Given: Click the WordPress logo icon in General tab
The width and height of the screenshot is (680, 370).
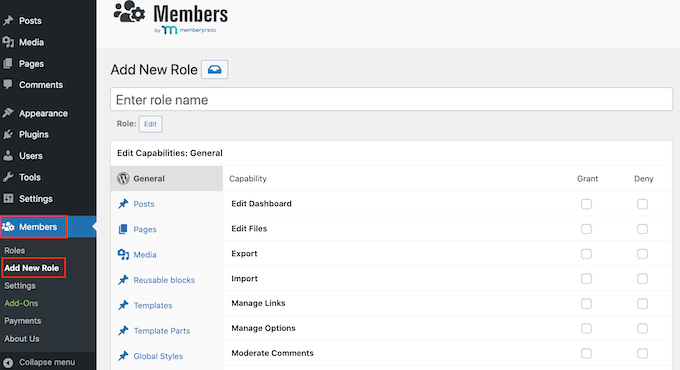Looking at the screenshot, I should pyautogui.click(x=123, y=178).
